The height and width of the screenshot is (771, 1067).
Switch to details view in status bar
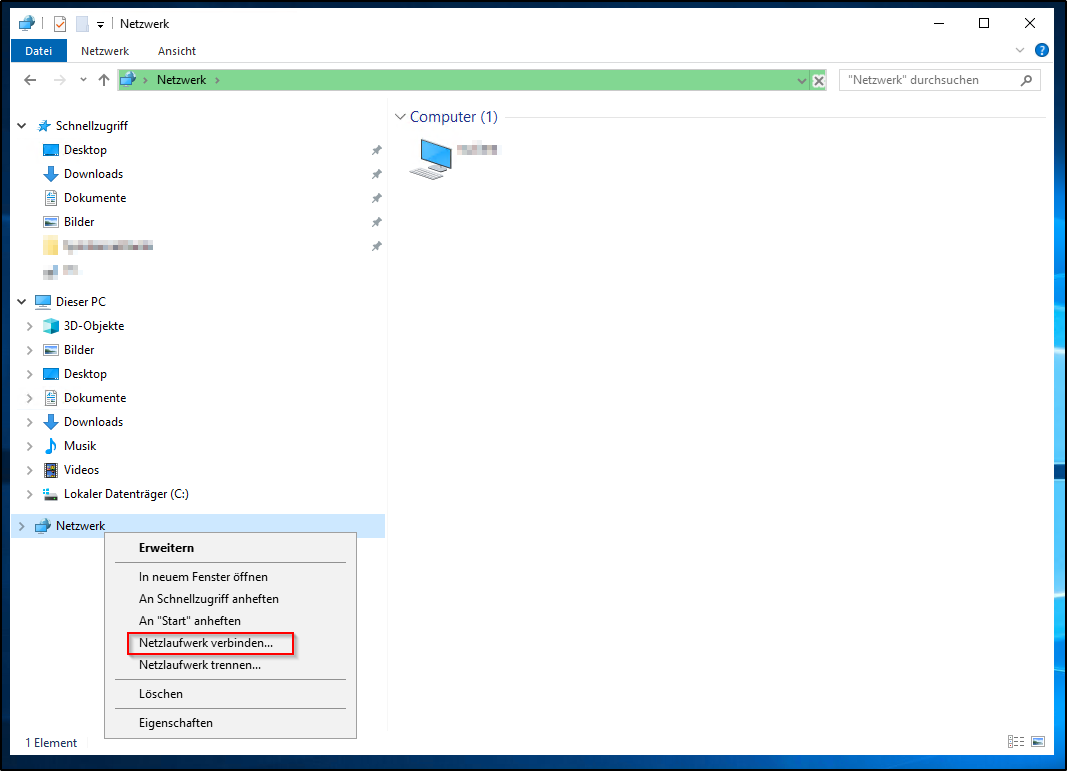pos(1016,742)
